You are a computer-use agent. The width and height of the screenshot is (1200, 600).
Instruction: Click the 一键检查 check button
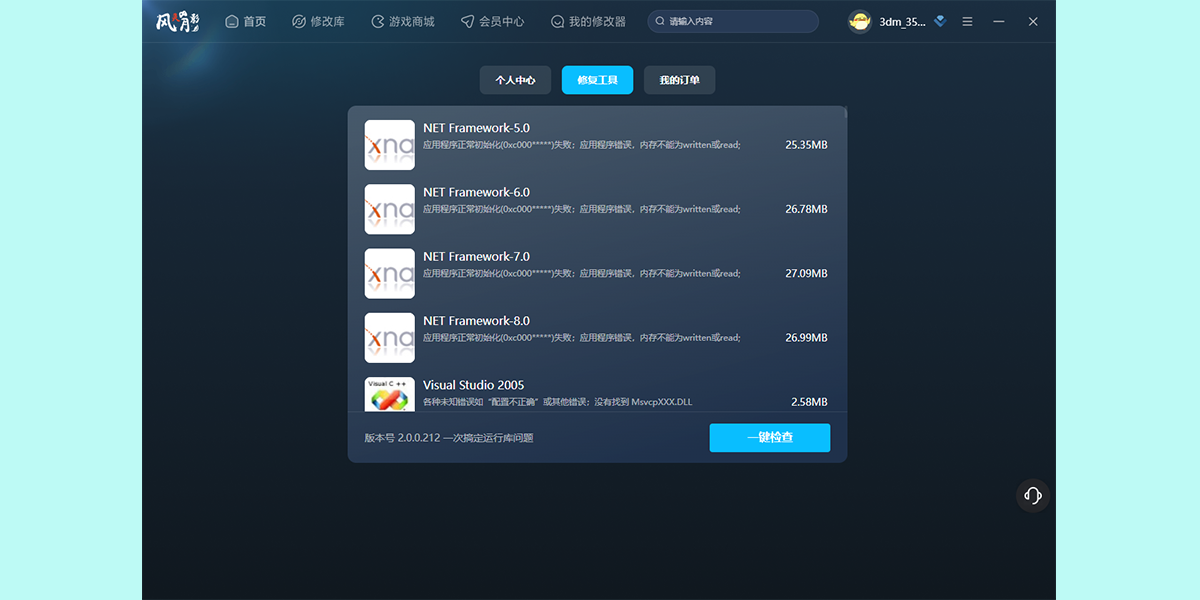pyautogui.click(x=769, y=437)
